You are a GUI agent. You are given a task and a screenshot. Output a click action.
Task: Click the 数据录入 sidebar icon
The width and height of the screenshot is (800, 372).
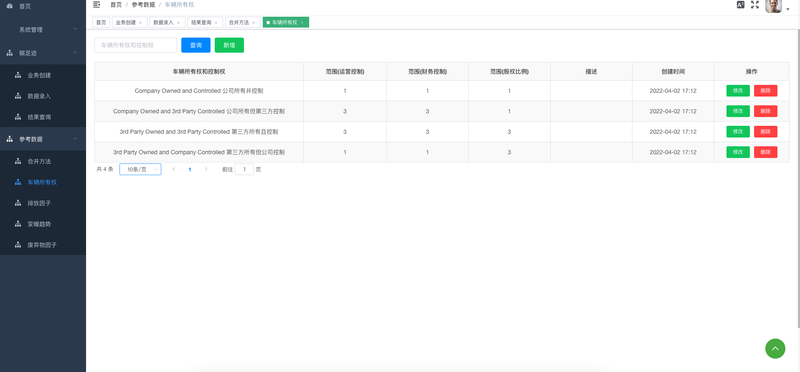pyautogui.click(x=18, y=96)
